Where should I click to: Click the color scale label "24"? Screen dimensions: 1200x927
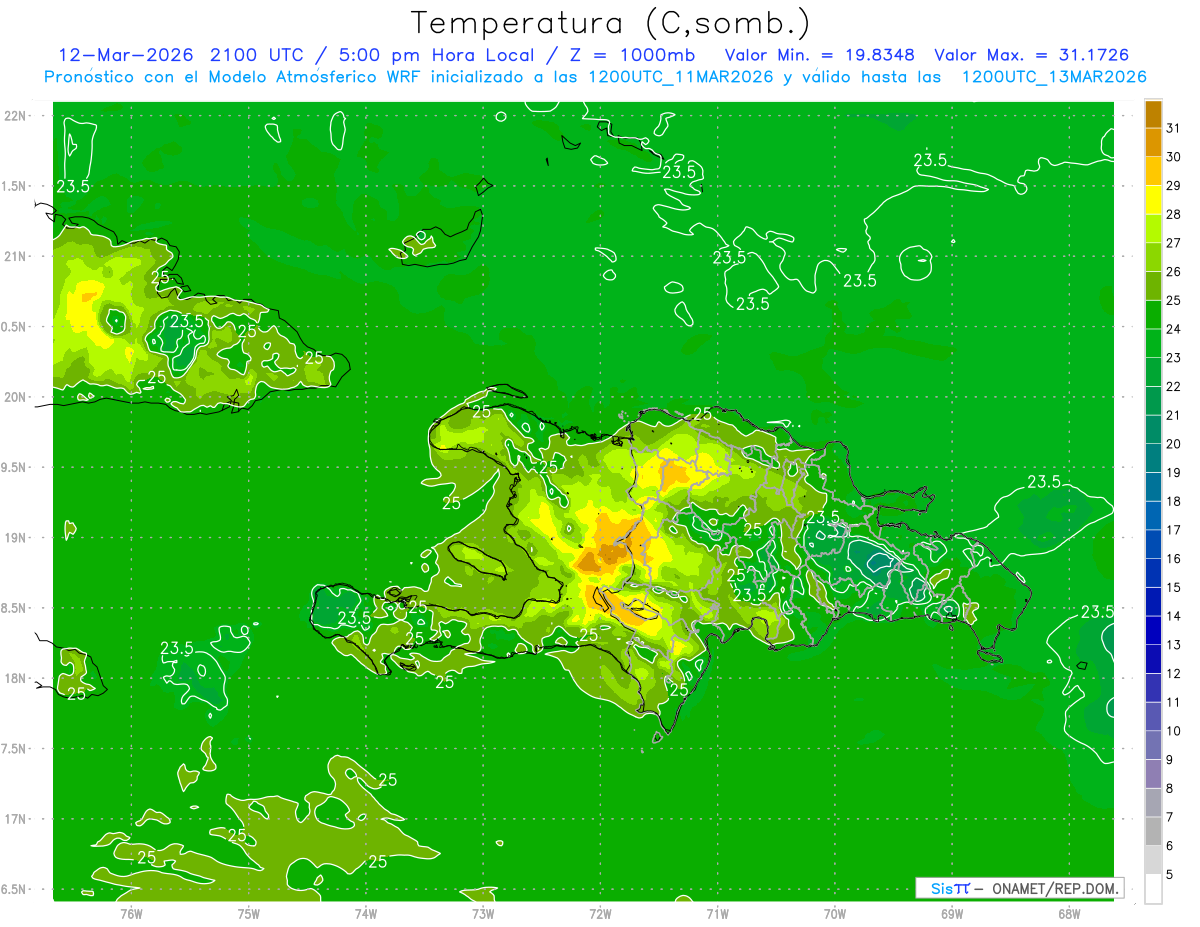[1174, 329]
